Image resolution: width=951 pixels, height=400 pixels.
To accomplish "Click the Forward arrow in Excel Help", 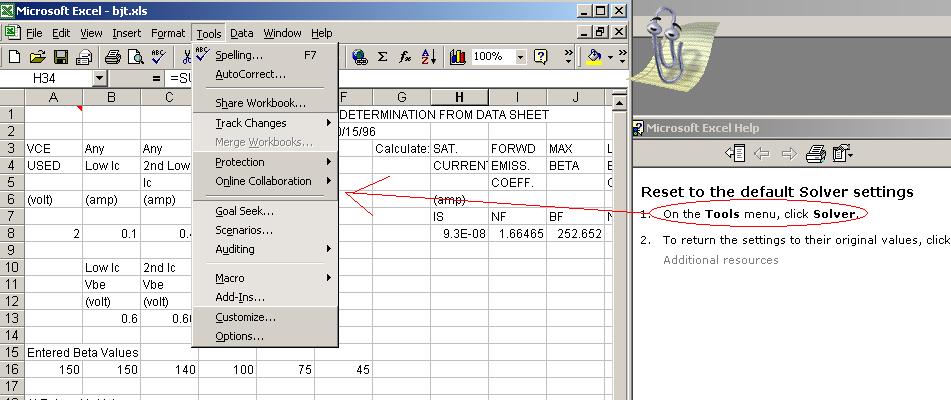I will click(x=788, y=154).
